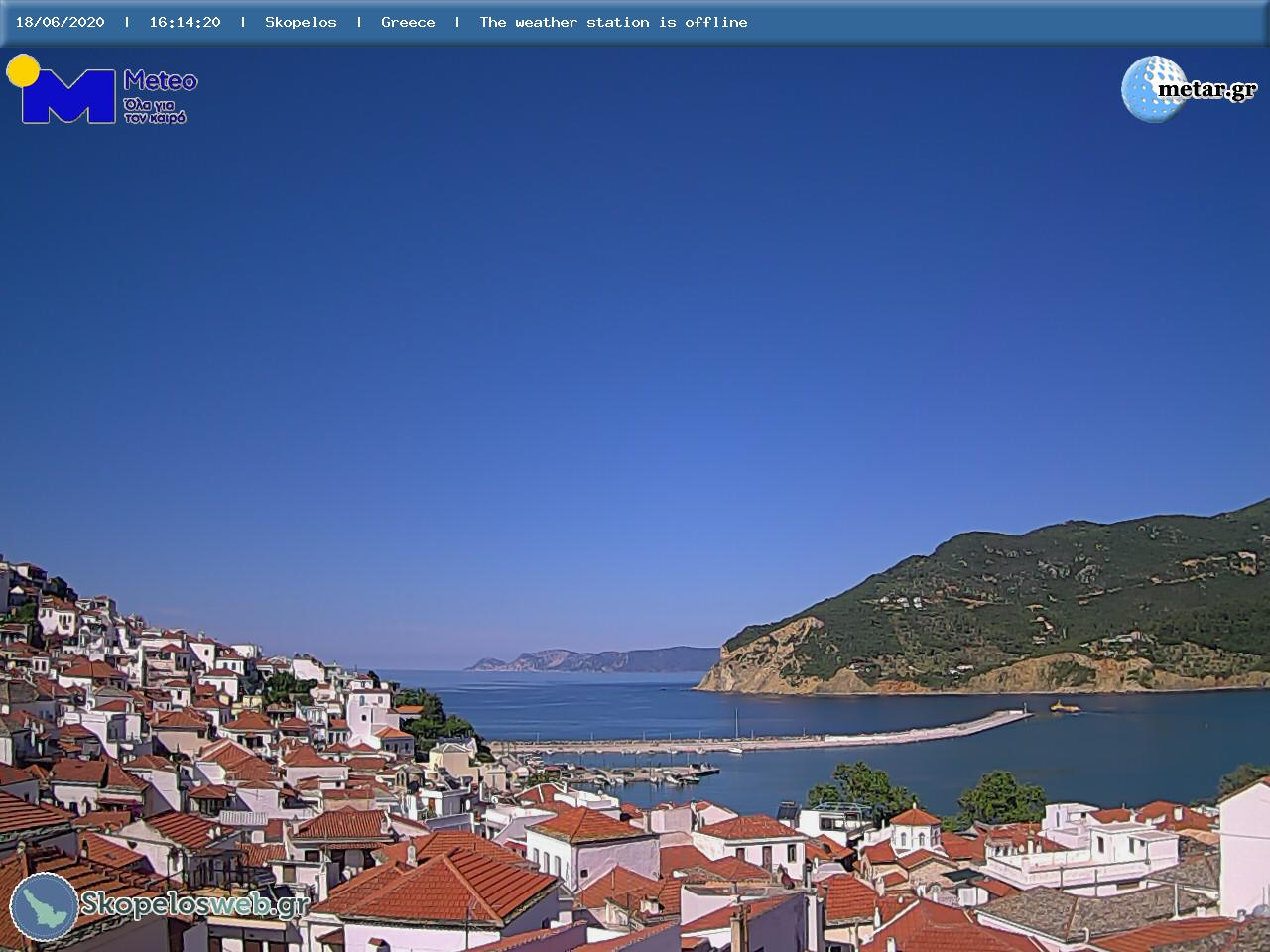Click the Greece label in header
Image resolution: width=1270 pixels, height=952 pixels.
pyautogui.click(x=408, y=22)
